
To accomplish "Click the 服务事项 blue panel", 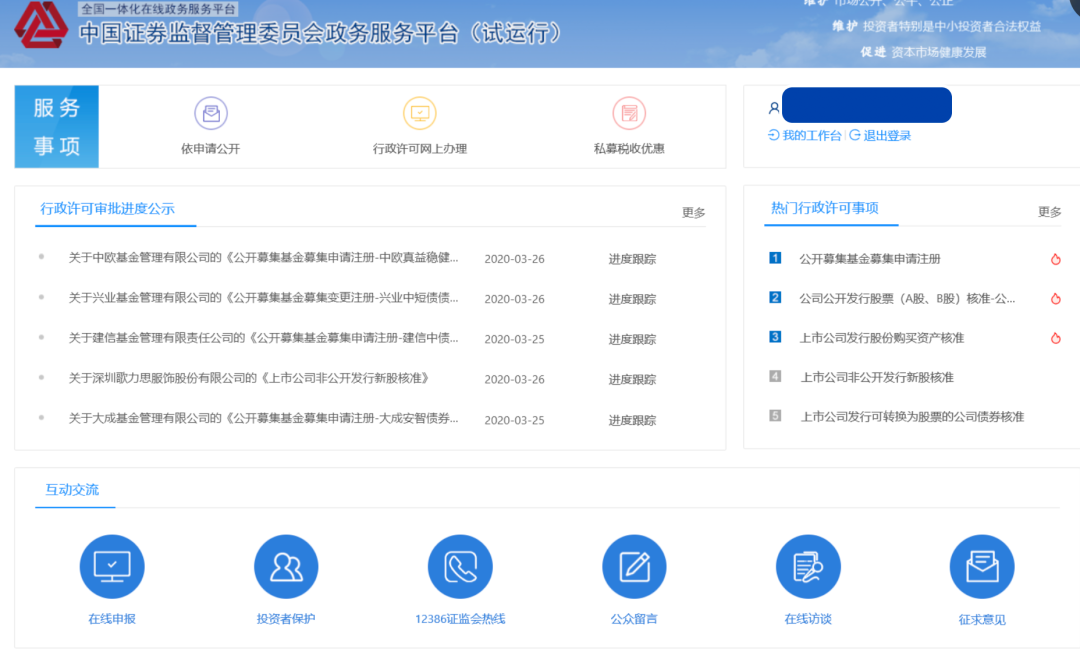I will tap(56, 127).
